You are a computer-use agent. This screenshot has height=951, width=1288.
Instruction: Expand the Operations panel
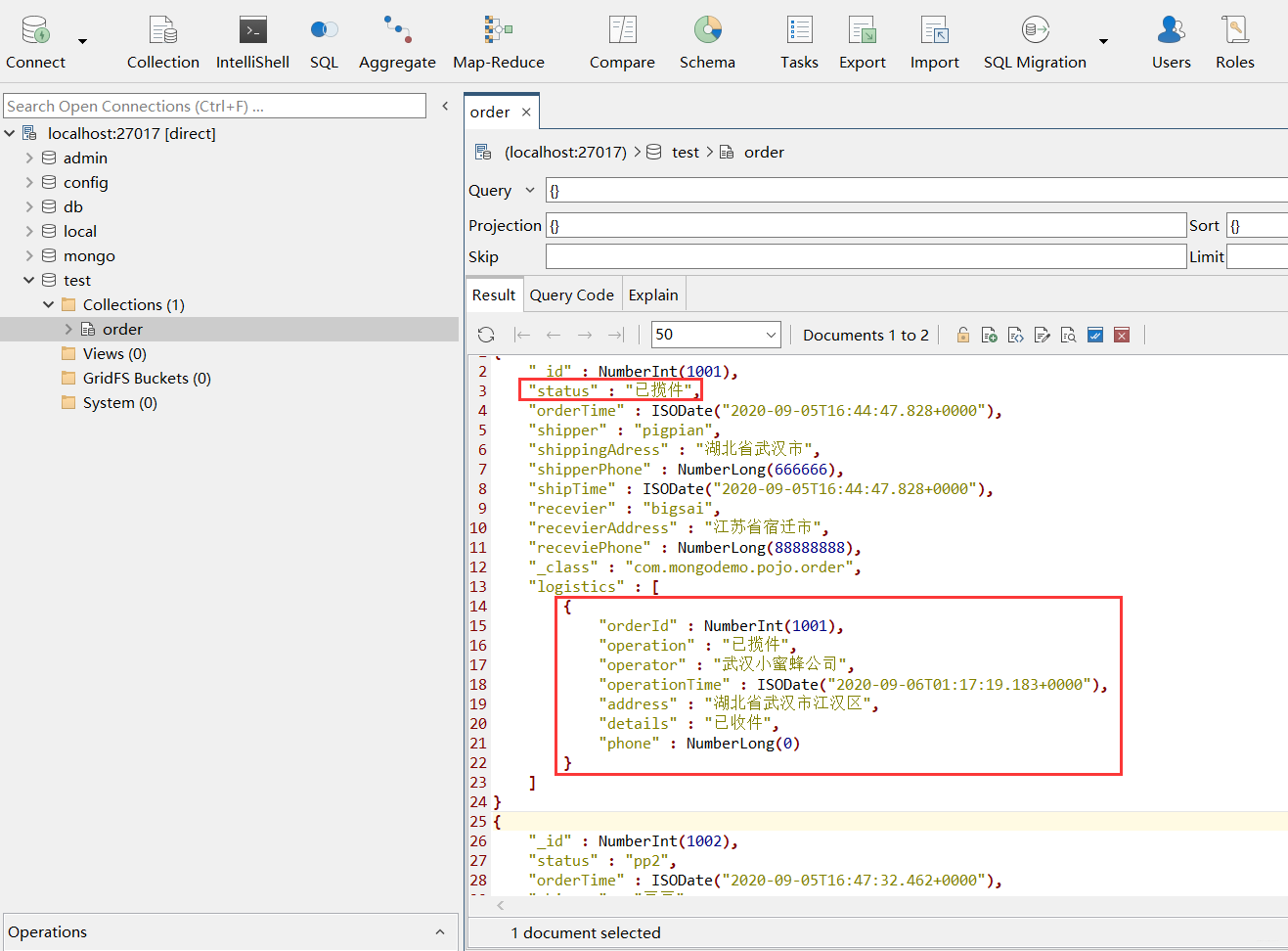[x=439, y=931]
